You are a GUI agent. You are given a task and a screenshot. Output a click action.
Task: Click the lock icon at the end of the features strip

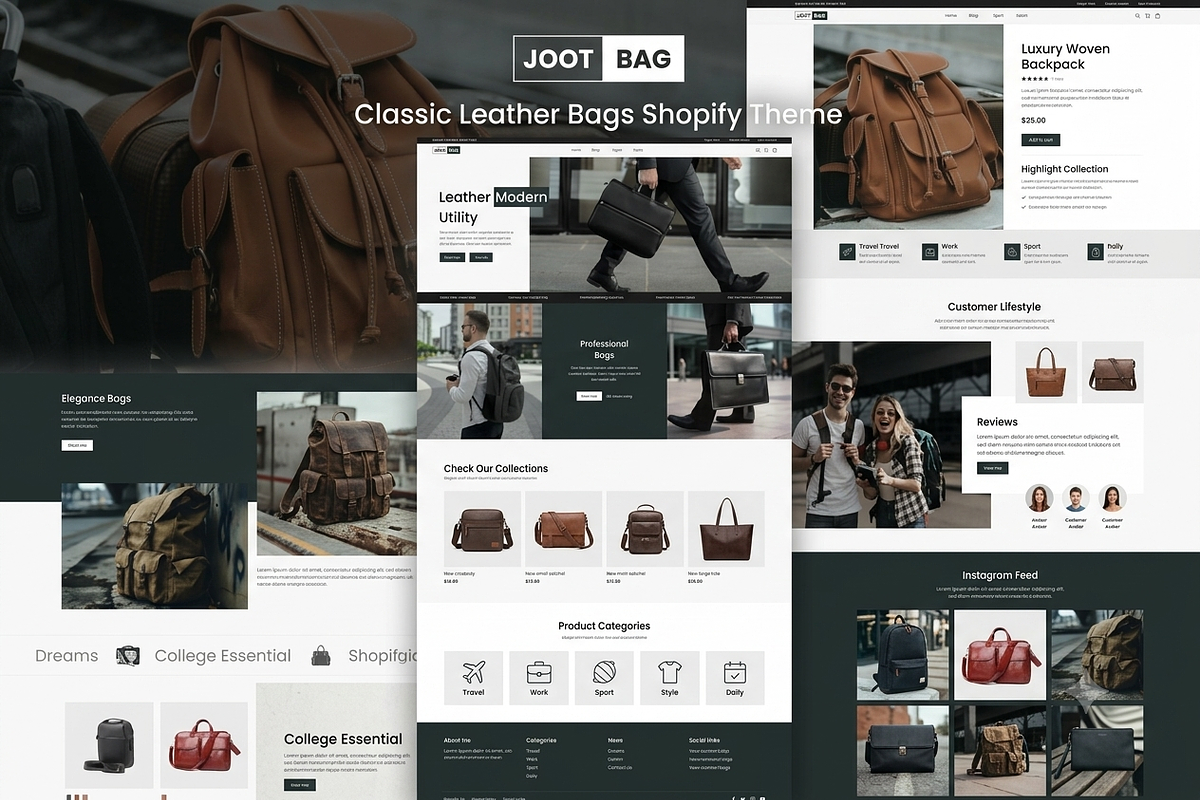pos(1095,252)
